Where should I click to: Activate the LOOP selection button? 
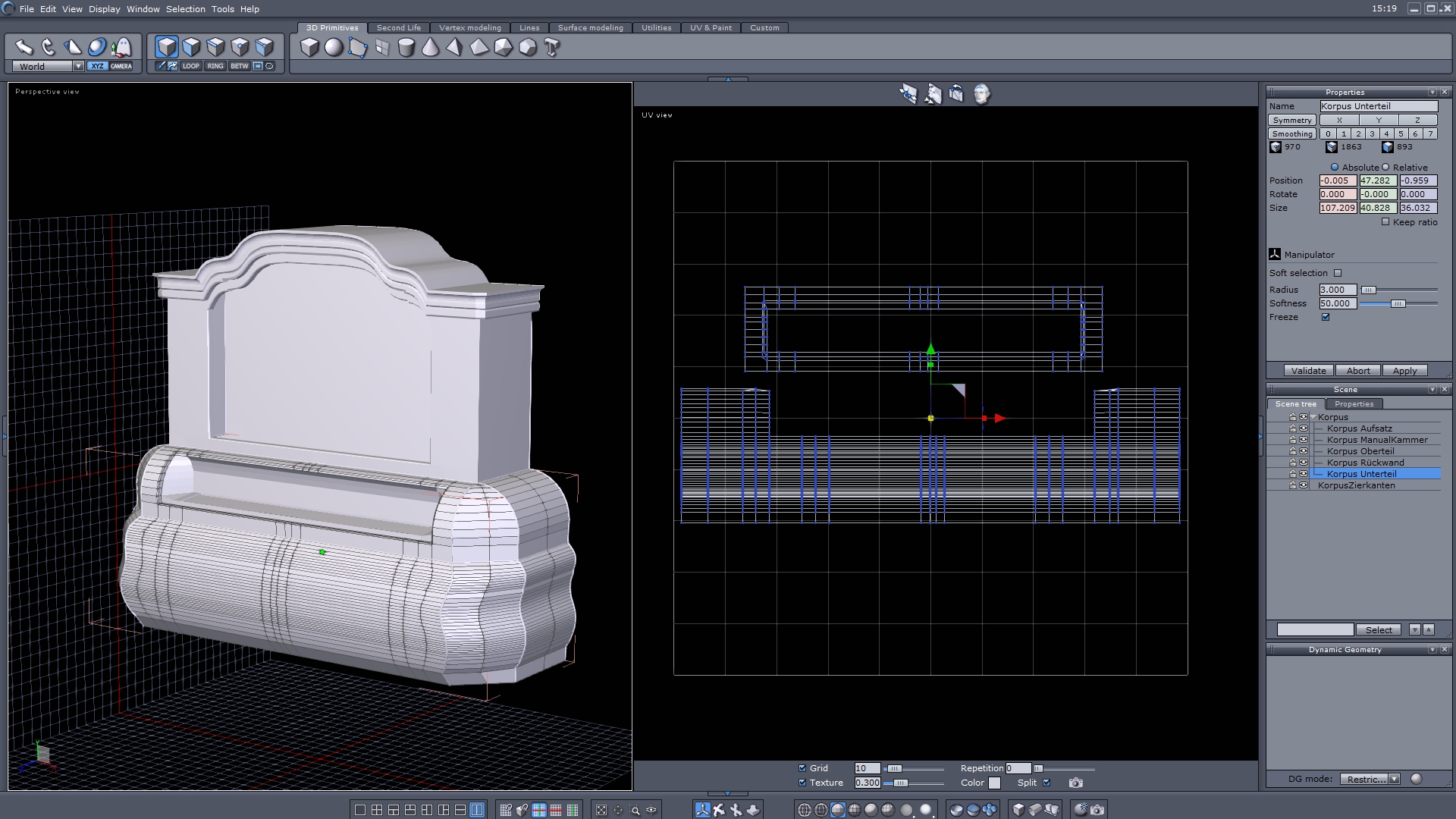[x=190, y=66]
